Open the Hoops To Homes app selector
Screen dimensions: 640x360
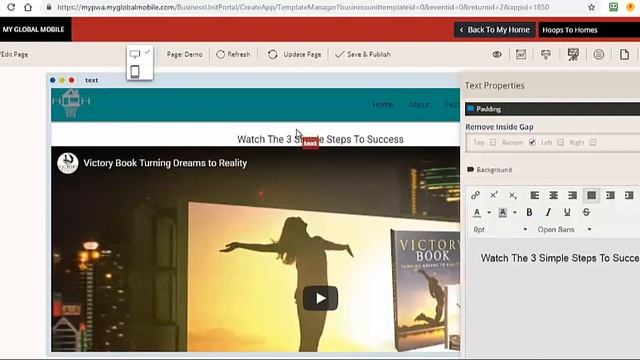coord(589,30)
